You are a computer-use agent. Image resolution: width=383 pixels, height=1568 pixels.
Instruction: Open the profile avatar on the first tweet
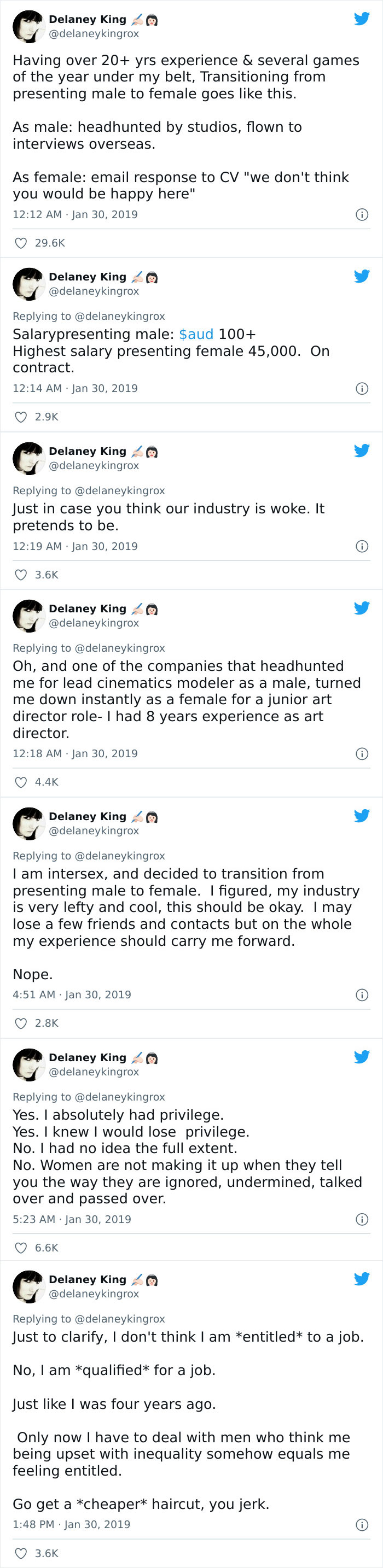coord(28,26)
